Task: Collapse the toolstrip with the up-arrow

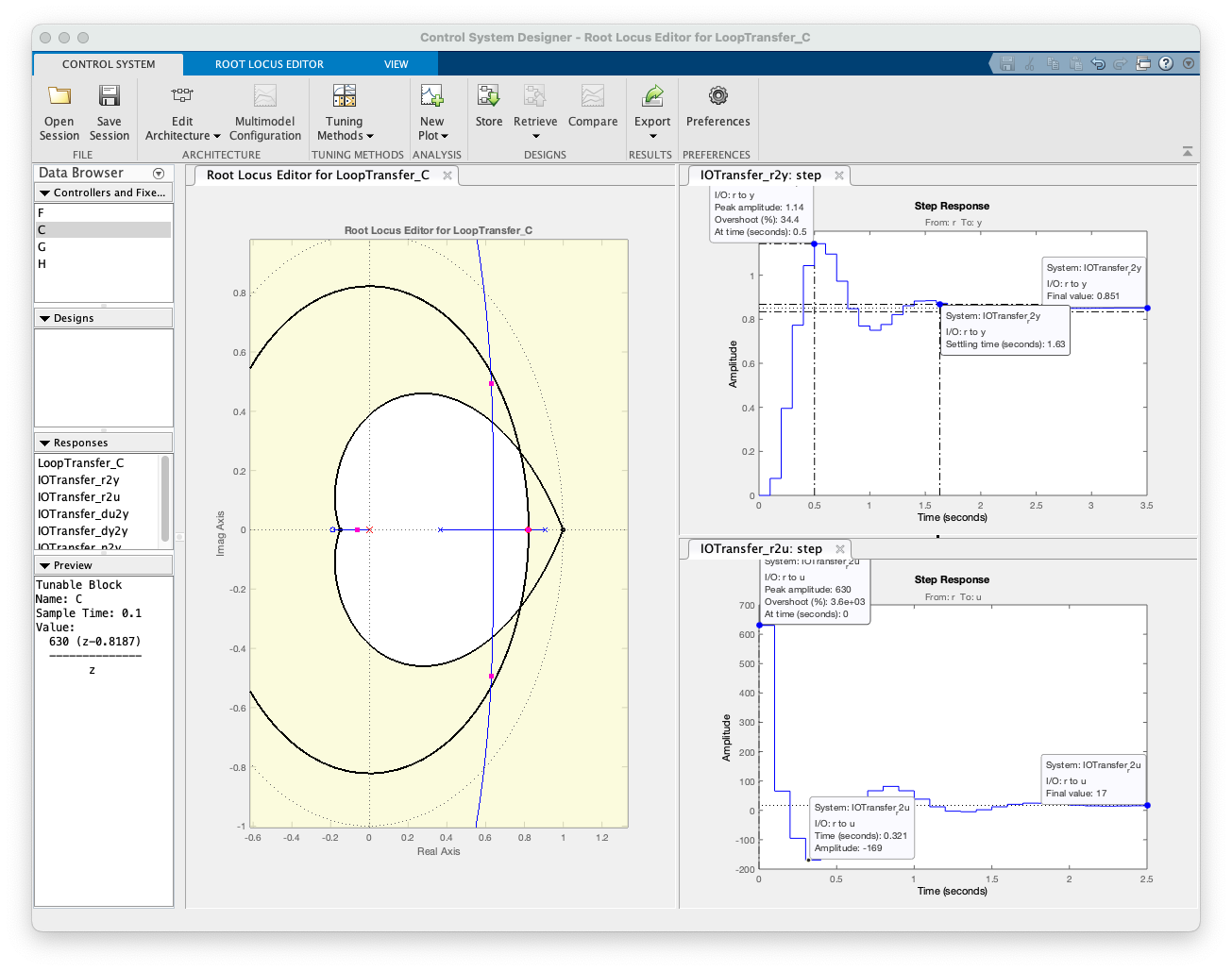Action: click(1188, 152)
